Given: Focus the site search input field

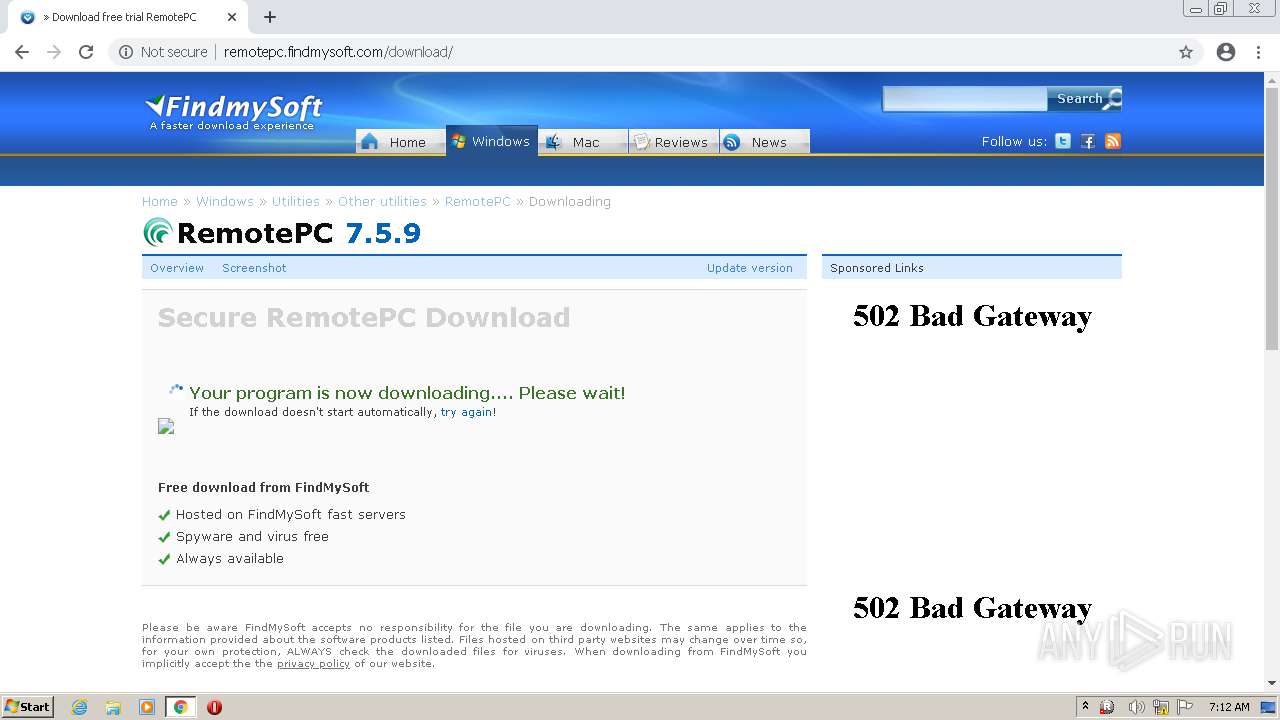Looking at the screenshot, I should point(965,98).
